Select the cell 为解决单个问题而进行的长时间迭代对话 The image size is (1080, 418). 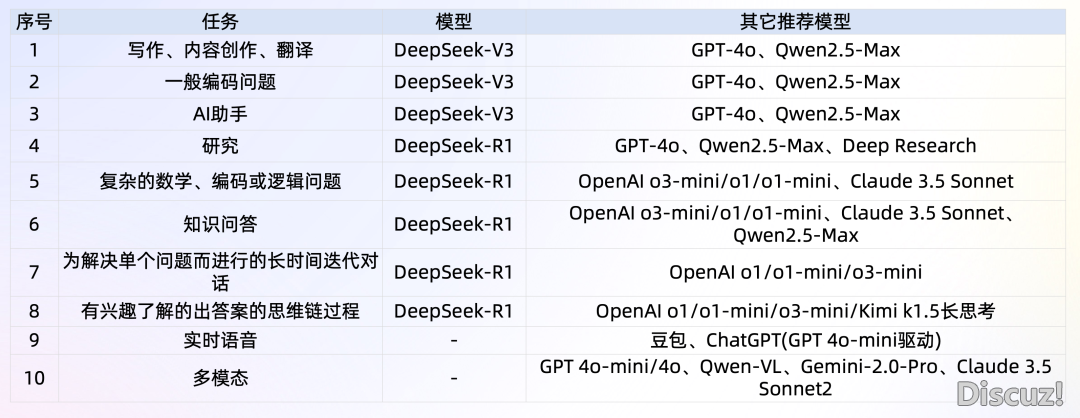pos(220,271)
